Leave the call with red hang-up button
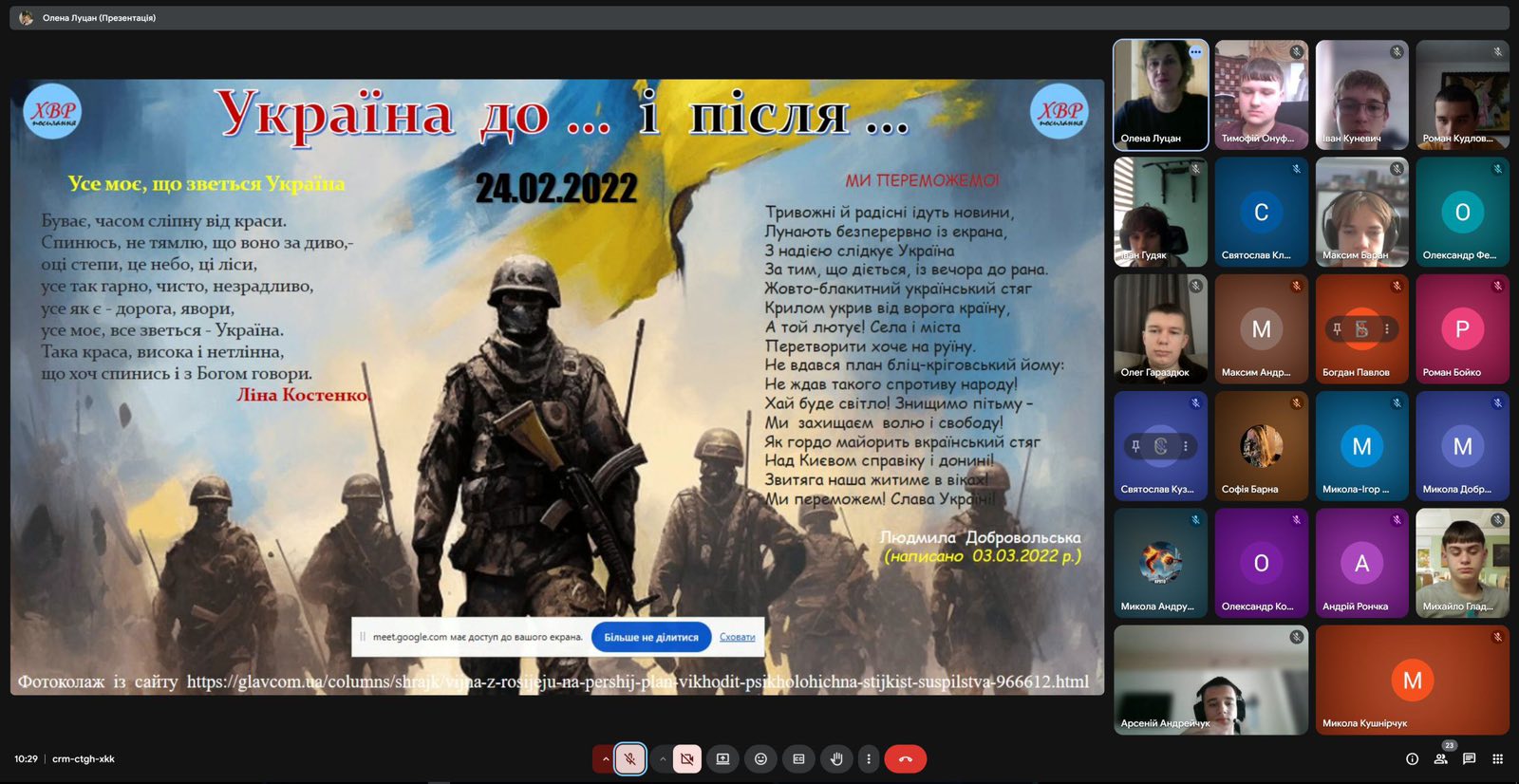The height and width of the screenshot is (784, 1519). [x=905, y=759]
